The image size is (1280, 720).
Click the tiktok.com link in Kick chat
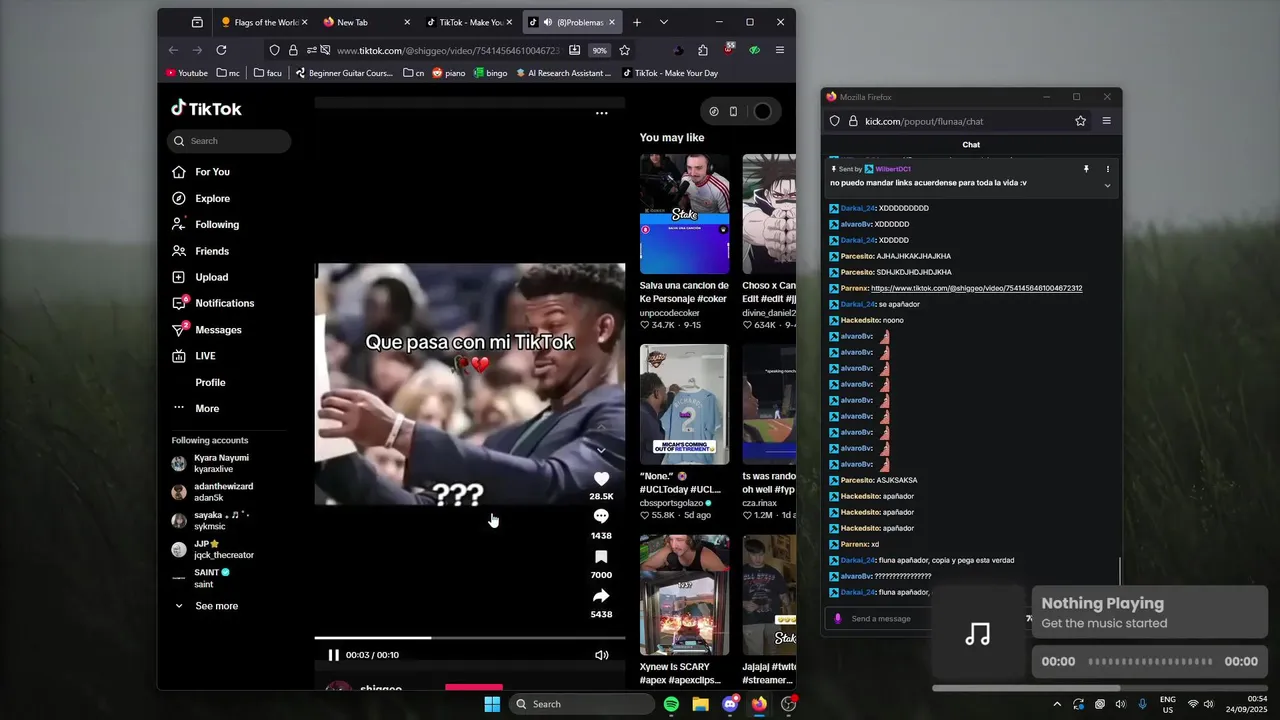pos(976,288)
